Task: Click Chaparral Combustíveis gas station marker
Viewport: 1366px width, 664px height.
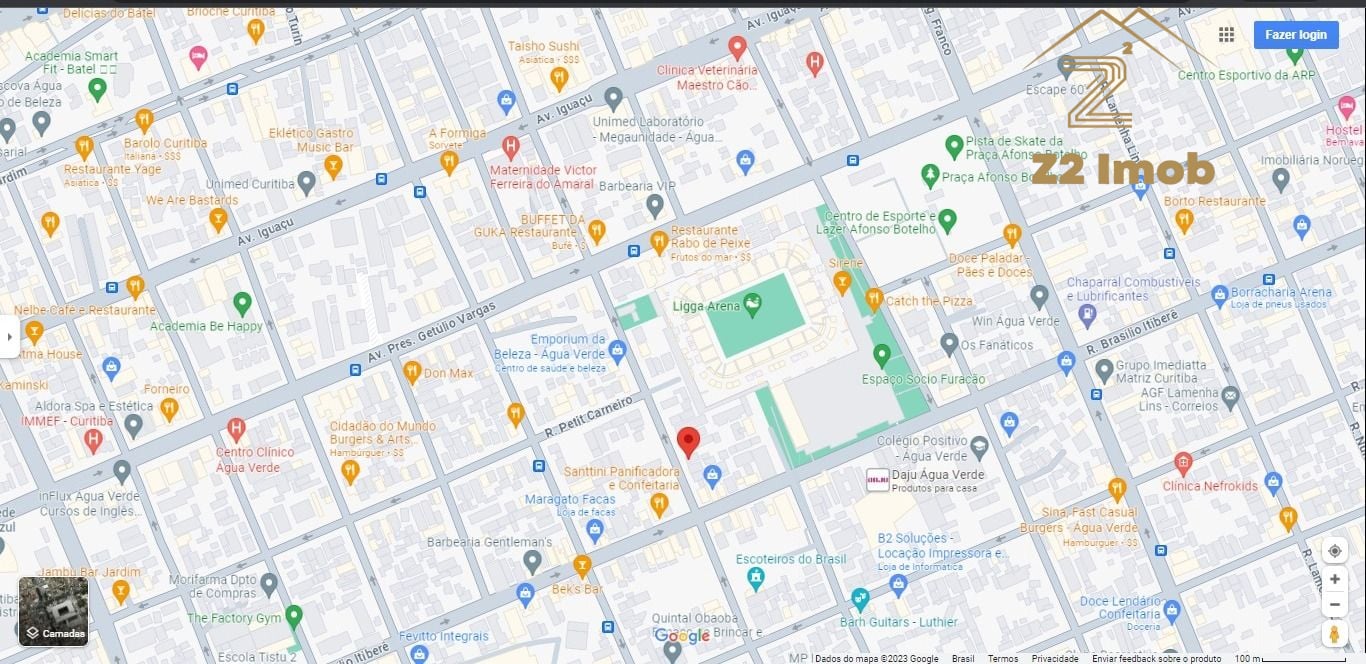Action: (1088, 317)
